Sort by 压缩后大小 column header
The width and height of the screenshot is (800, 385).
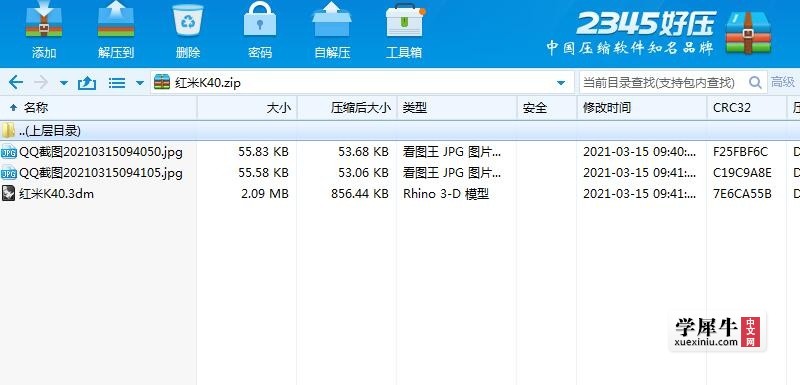coord(347,108)
